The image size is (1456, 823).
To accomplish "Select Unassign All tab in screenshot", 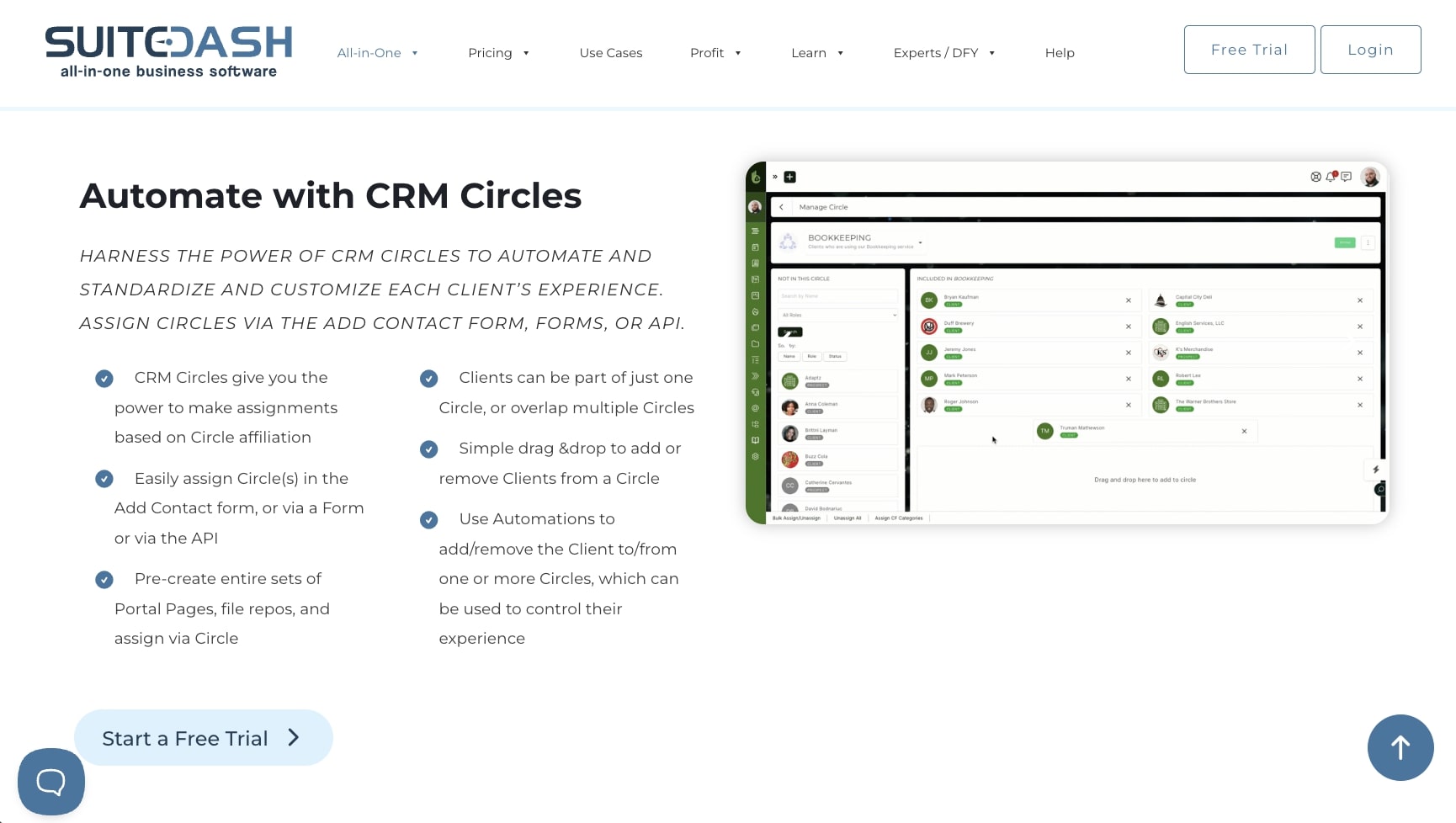I will (x=848, y=518).
